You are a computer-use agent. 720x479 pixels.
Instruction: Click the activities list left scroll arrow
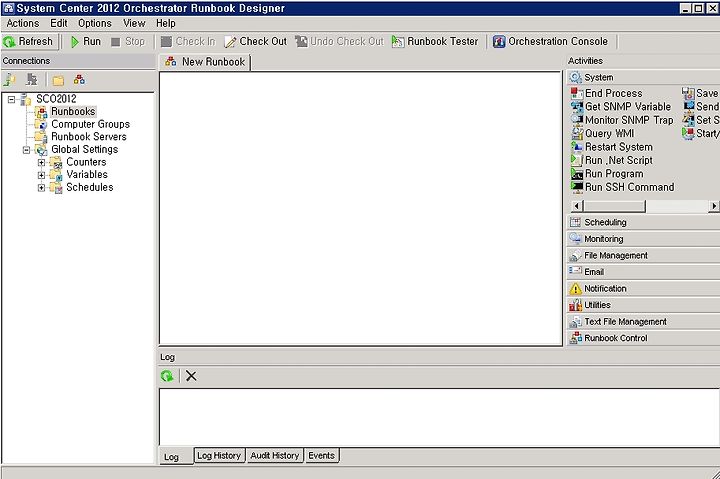pyautogui.click(x=576, y=206)
